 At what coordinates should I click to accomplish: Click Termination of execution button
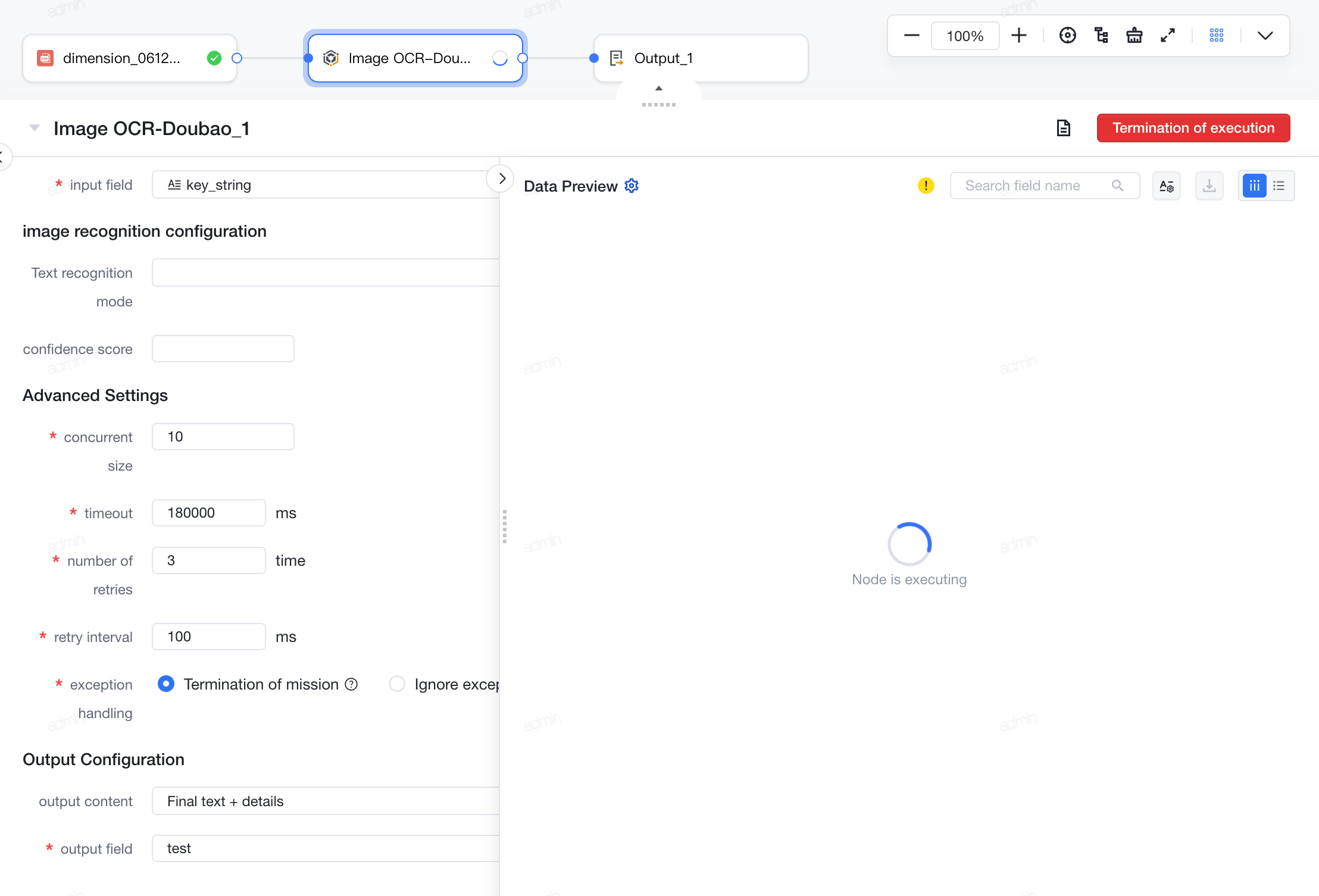pyautogui.click(x=1193, y=128)
